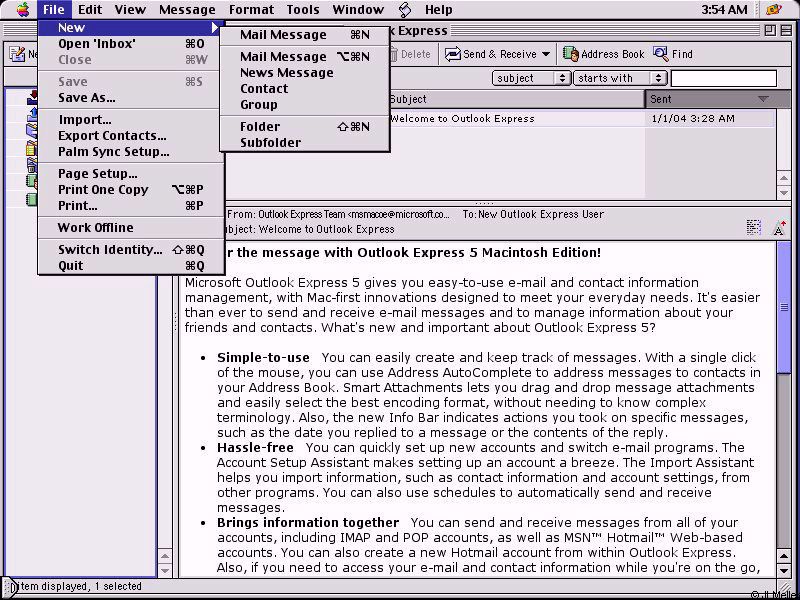The image size is (800, 600).
Task: Choose Export Contacts... from File menu
Action: click(x=131, y=136)
